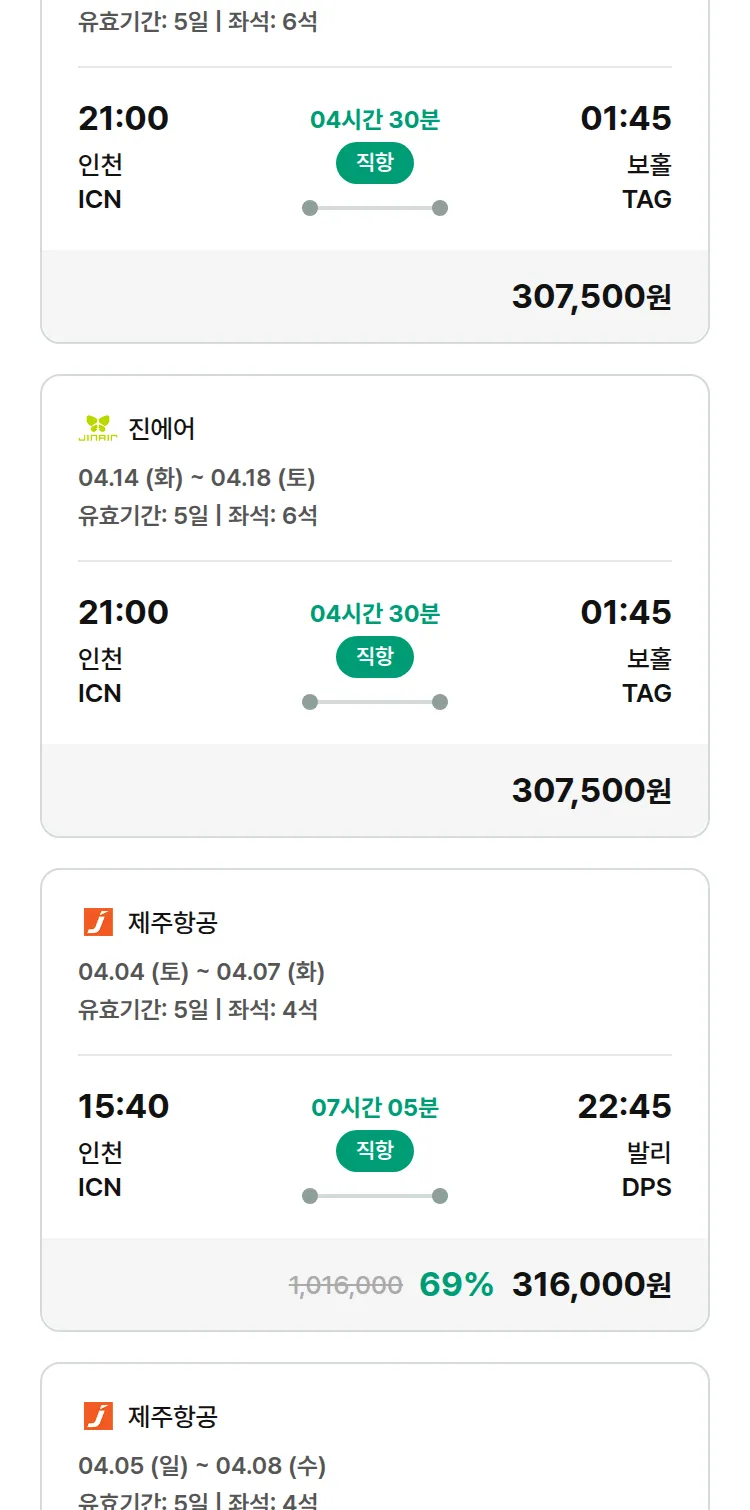Click the Jin Air butterfly logo

click(98, 428)
